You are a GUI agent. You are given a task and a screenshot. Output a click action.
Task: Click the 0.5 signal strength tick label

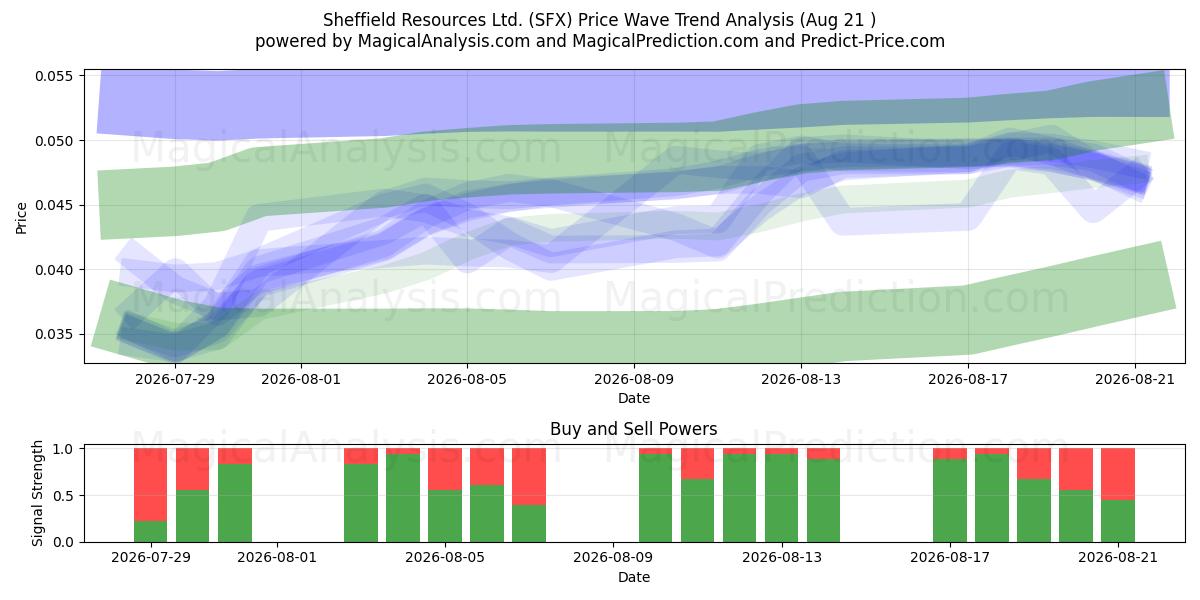(65, 496)
